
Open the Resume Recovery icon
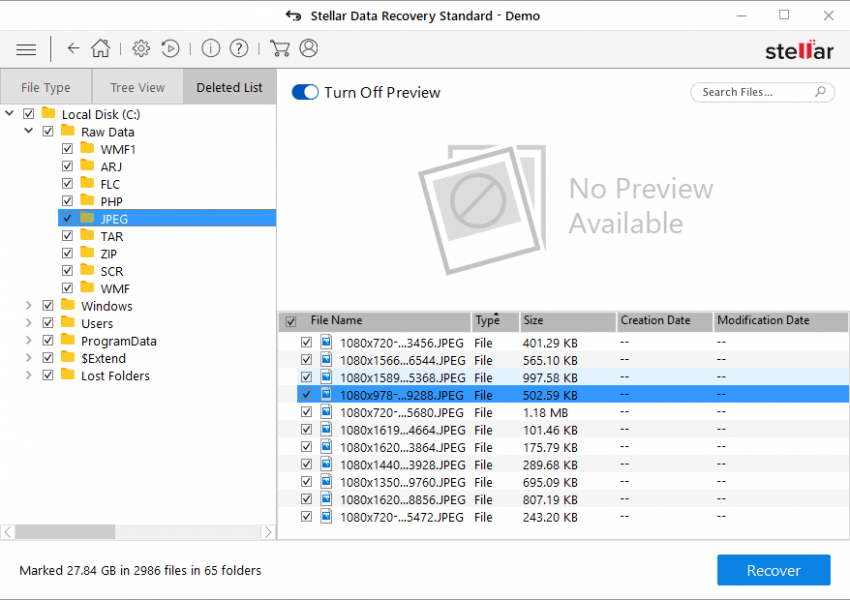170,49
